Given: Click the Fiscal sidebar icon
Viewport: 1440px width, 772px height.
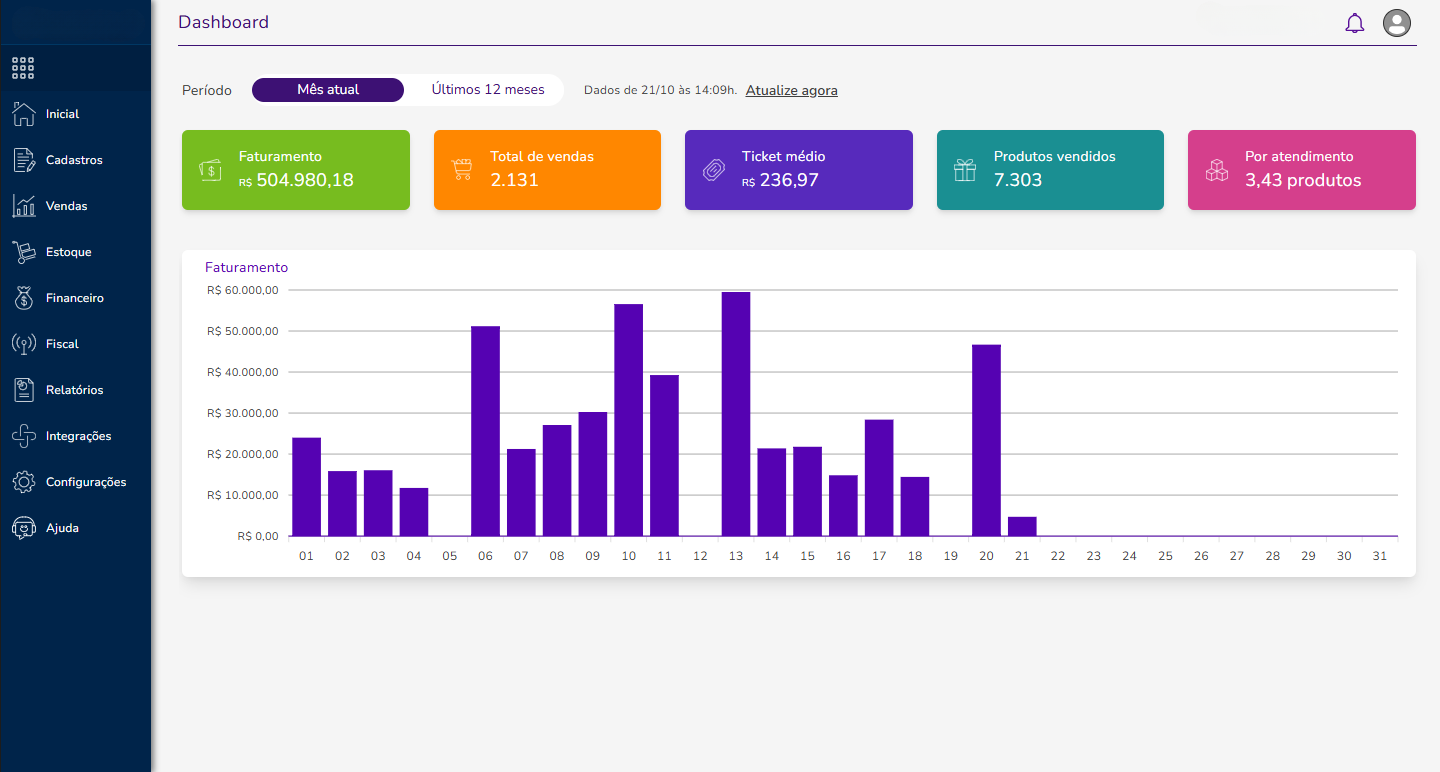Looking at the screenshot, I should (24, 343).
